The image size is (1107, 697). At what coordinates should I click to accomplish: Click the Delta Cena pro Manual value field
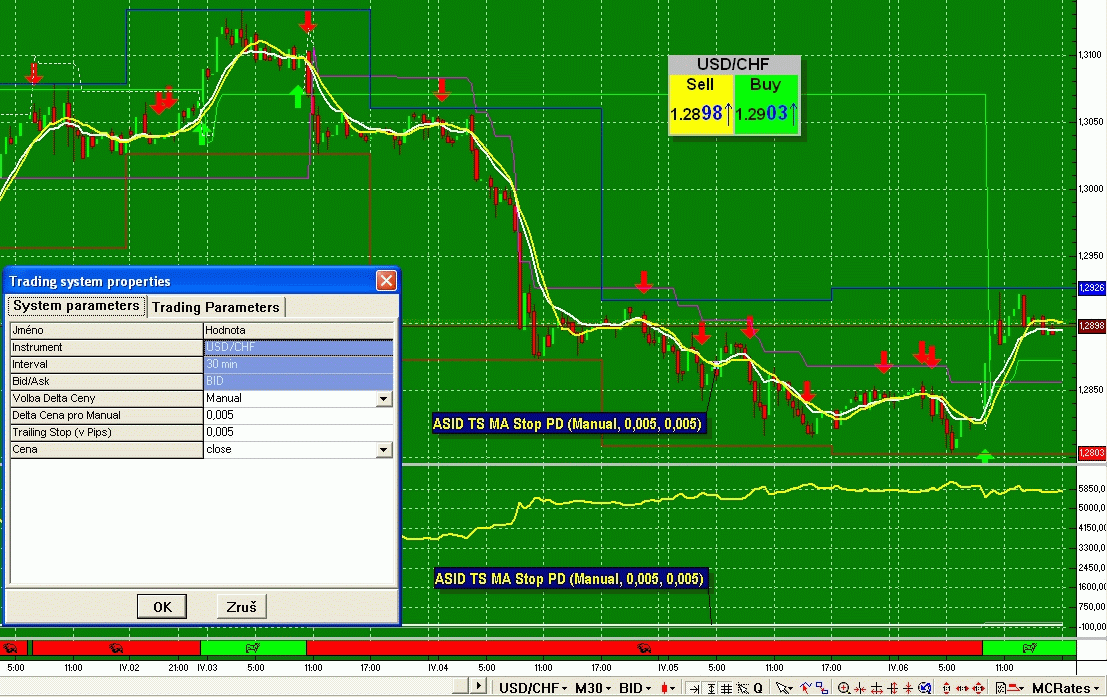pyautogui.click(x=297, y=415)
